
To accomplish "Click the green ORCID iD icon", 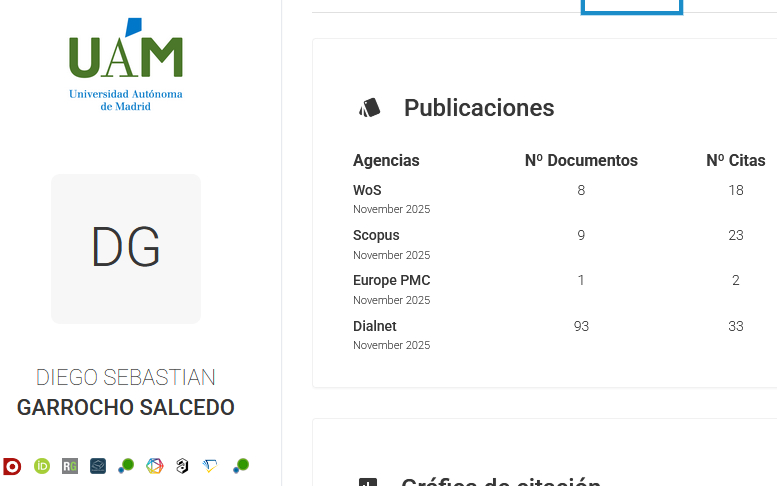I will pos(42,466).
